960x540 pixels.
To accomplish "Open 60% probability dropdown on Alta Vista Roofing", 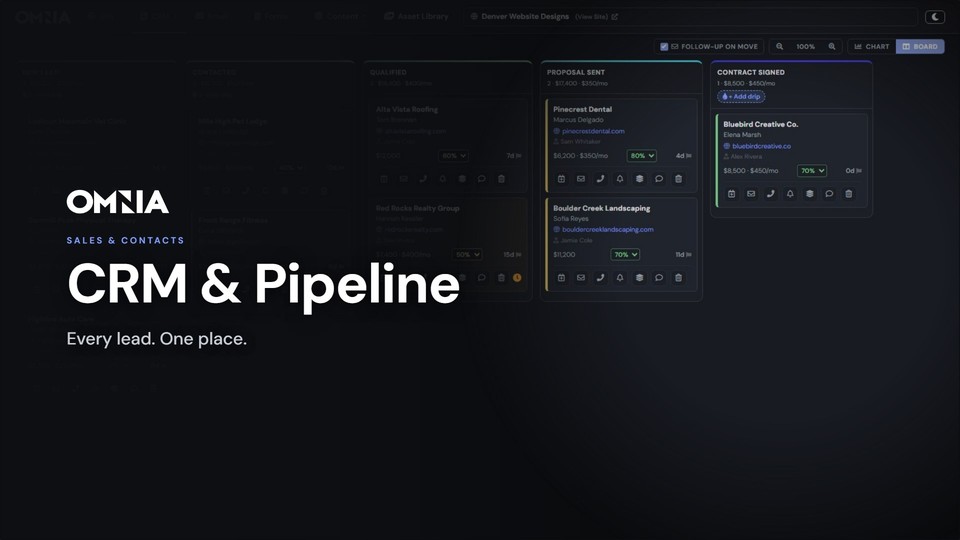I will (x=454, y=156).
